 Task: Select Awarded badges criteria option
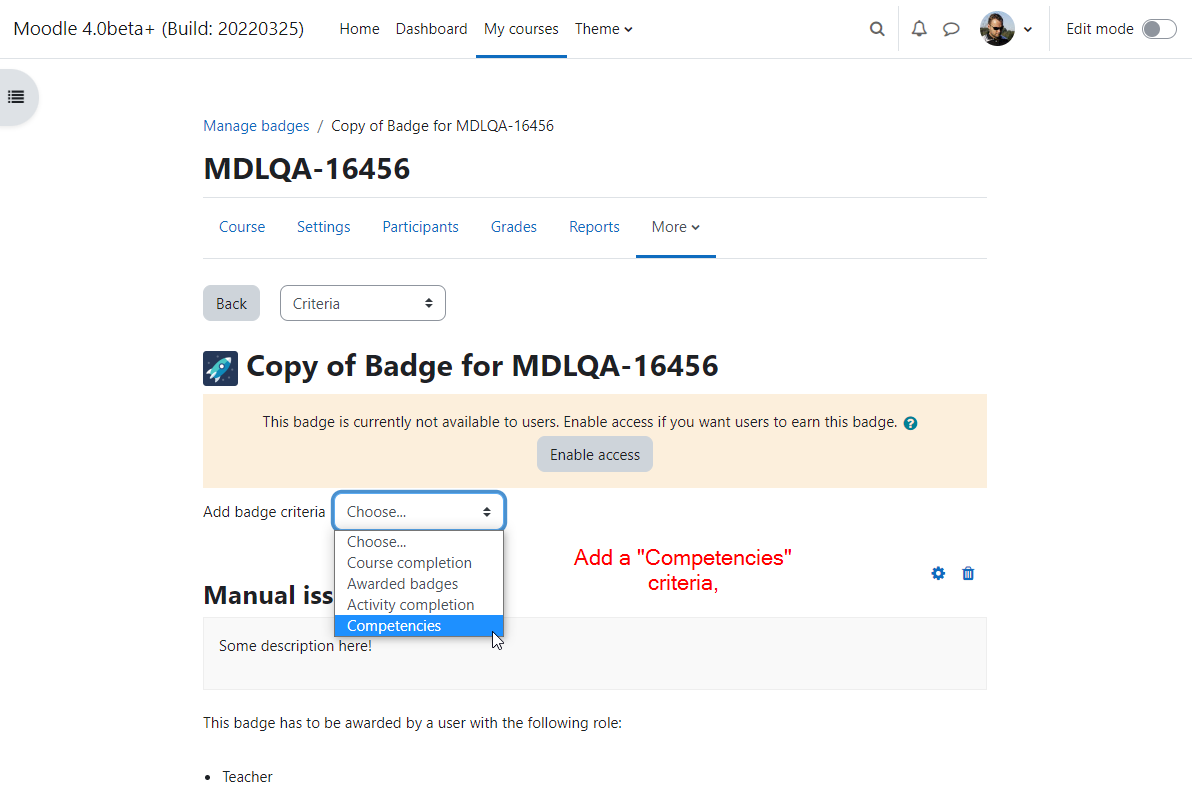point(419,584)
